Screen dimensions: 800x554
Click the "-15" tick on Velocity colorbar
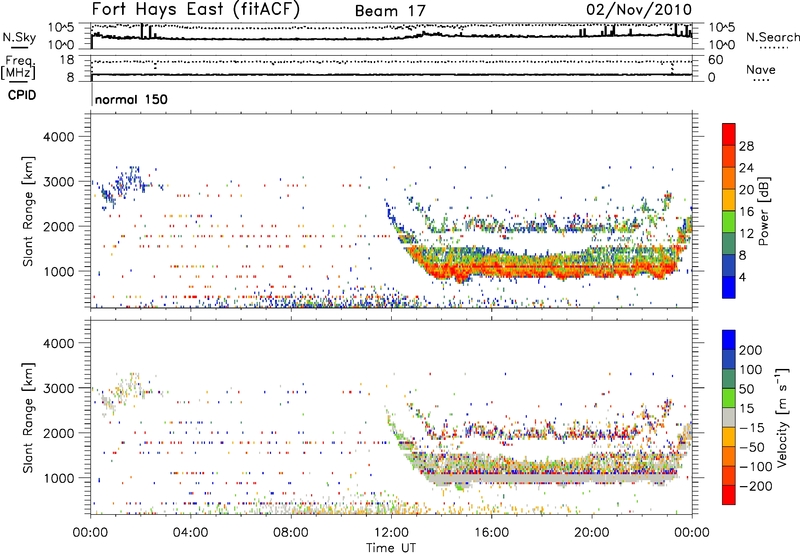point(751,428)
